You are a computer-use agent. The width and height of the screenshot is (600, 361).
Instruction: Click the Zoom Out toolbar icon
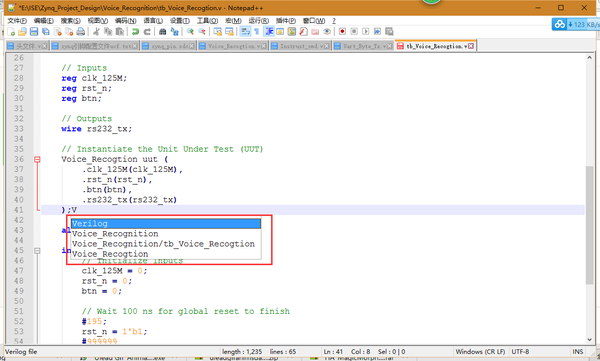pyautogui.click(x=202, y=32)
